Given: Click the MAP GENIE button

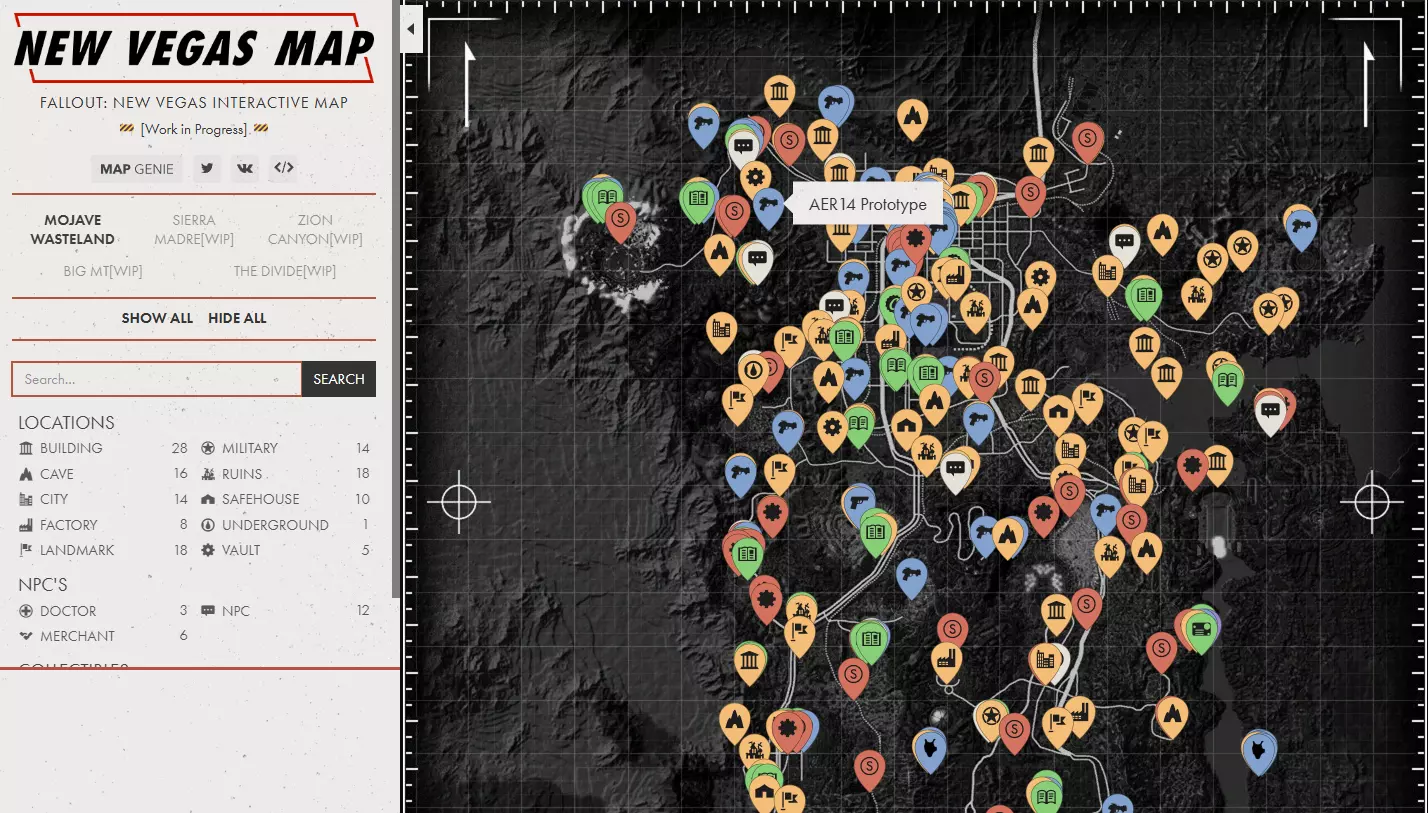Looking at the screenshot, I should (x=137, y=168).
